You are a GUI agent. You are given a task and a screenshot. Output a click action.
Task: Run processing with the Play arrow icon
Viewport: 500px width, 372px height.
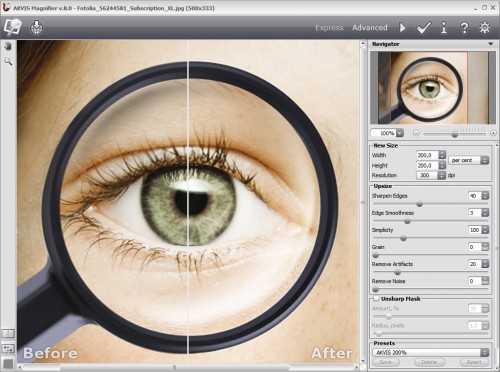[402, 27]
